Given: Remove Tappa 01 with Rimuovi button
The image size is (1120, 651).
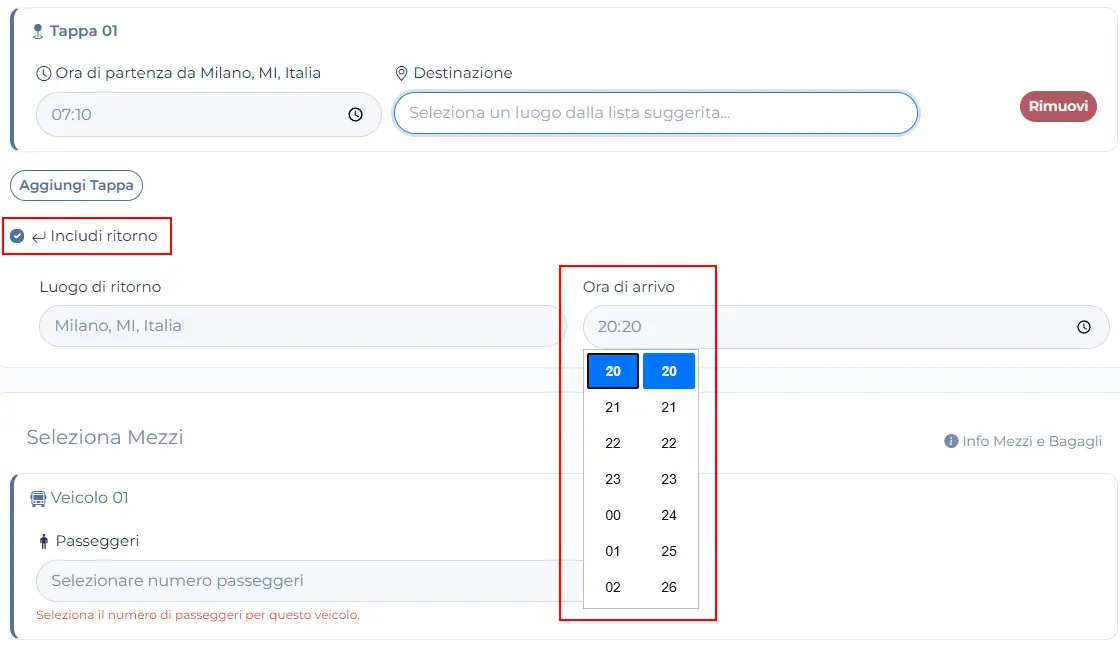Looking at the screenshot, I should [1058, 106].
